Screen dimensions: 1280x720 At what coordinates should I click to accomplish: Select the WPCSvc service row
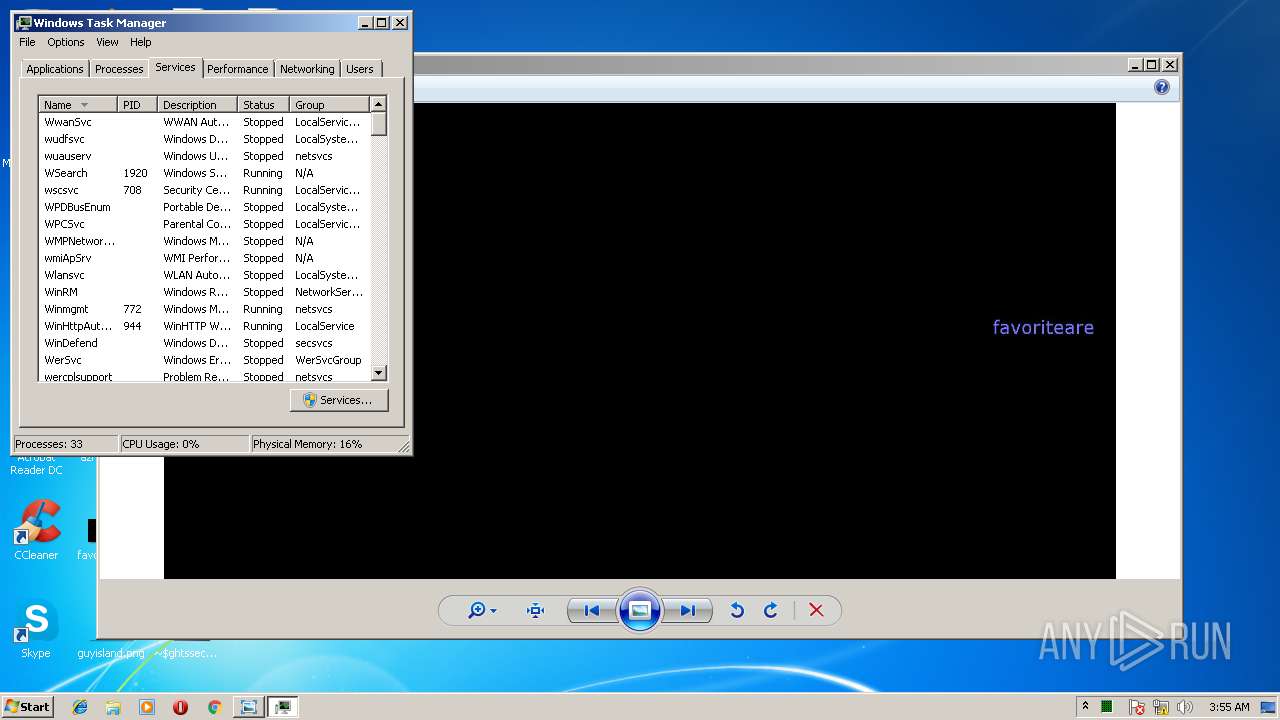coord(204,224)
